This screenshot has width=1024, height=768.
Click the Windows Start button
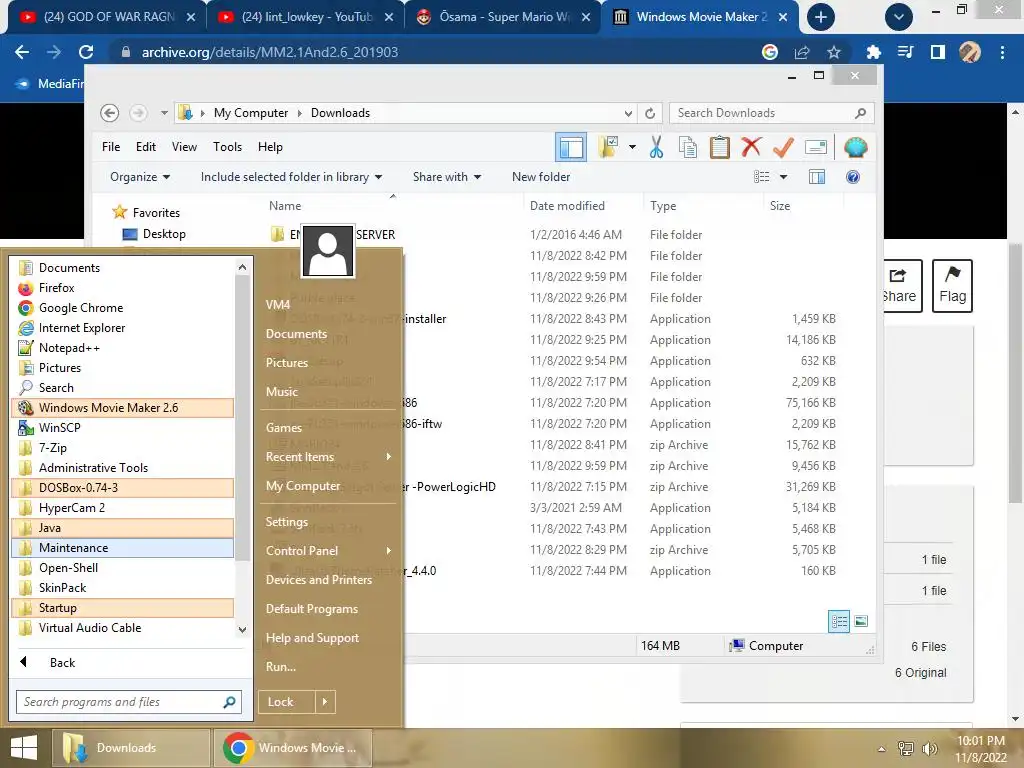click(x=24, y=748)
